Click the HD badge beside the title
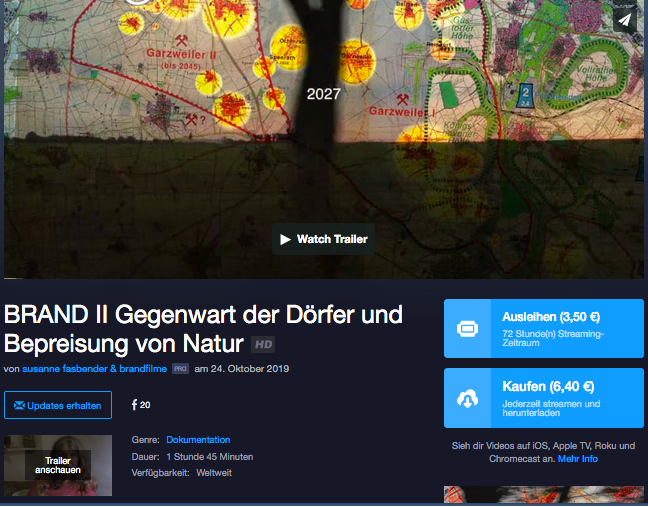Image resolution: width=648 pixels, height=507 pixels. coord(263,345)
